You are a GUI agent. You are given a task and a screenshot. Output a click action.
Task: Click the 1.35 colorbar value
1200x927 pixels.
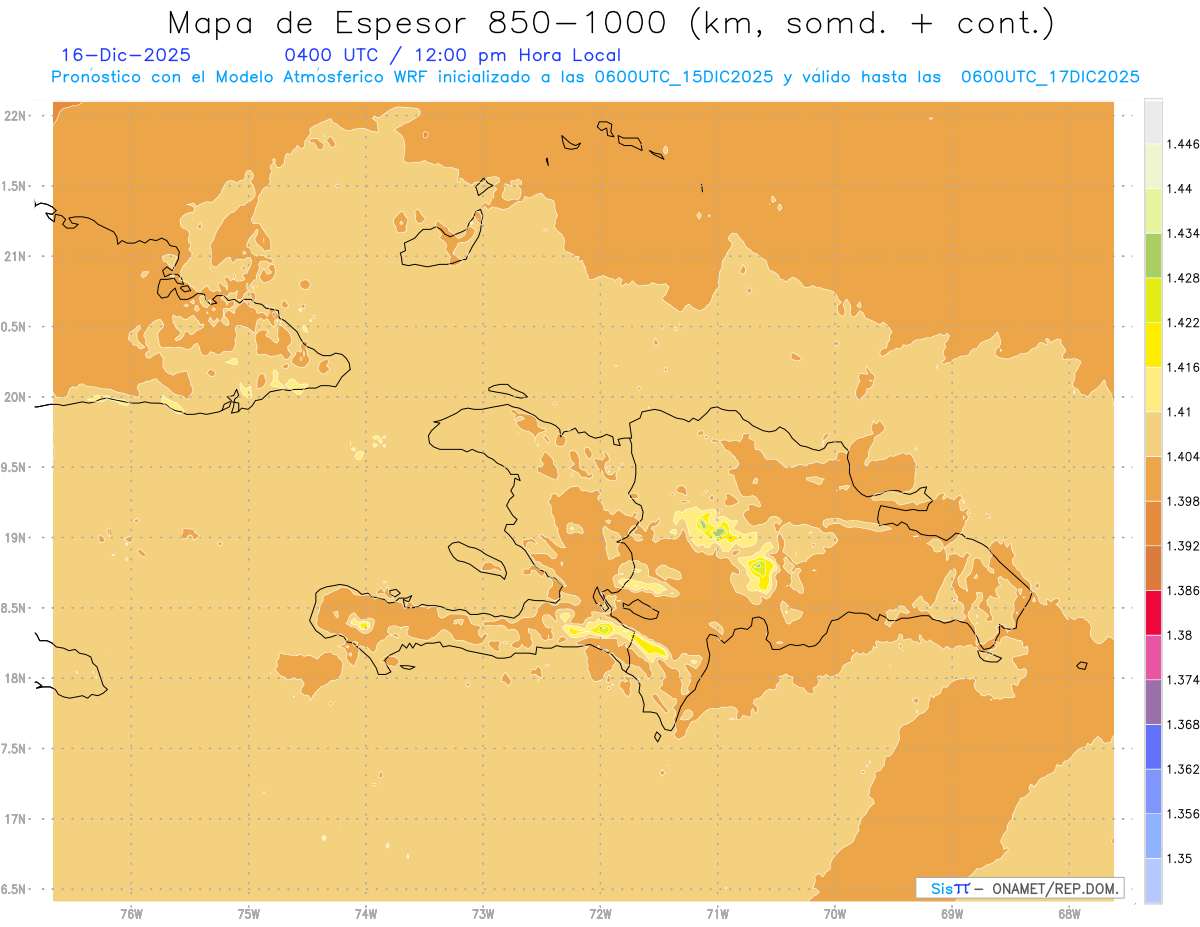click(1178, 858)
